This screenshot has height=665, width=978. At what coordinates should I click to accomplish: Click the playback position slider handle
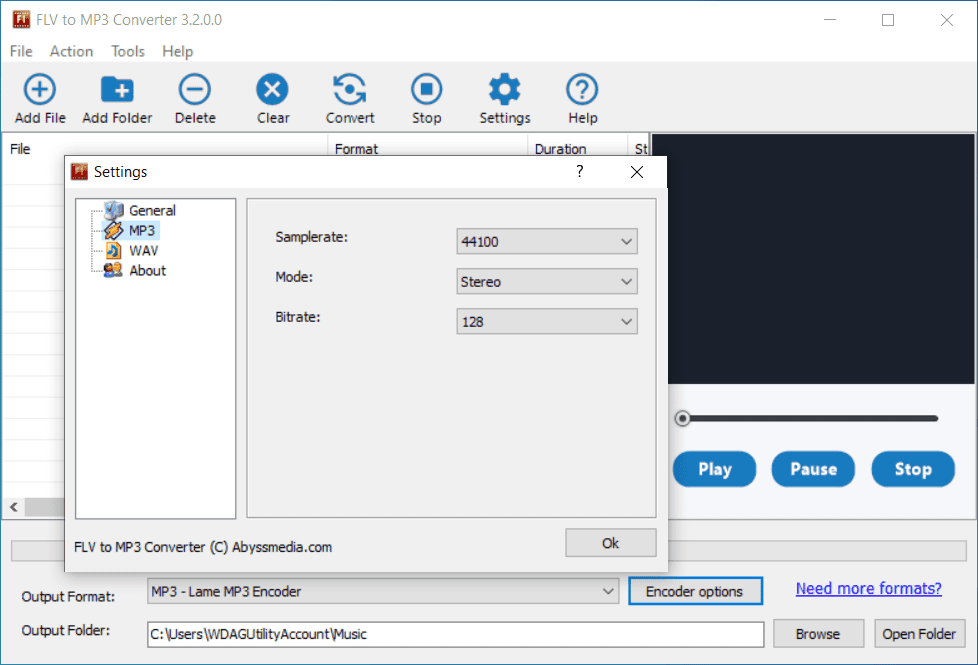682,419
